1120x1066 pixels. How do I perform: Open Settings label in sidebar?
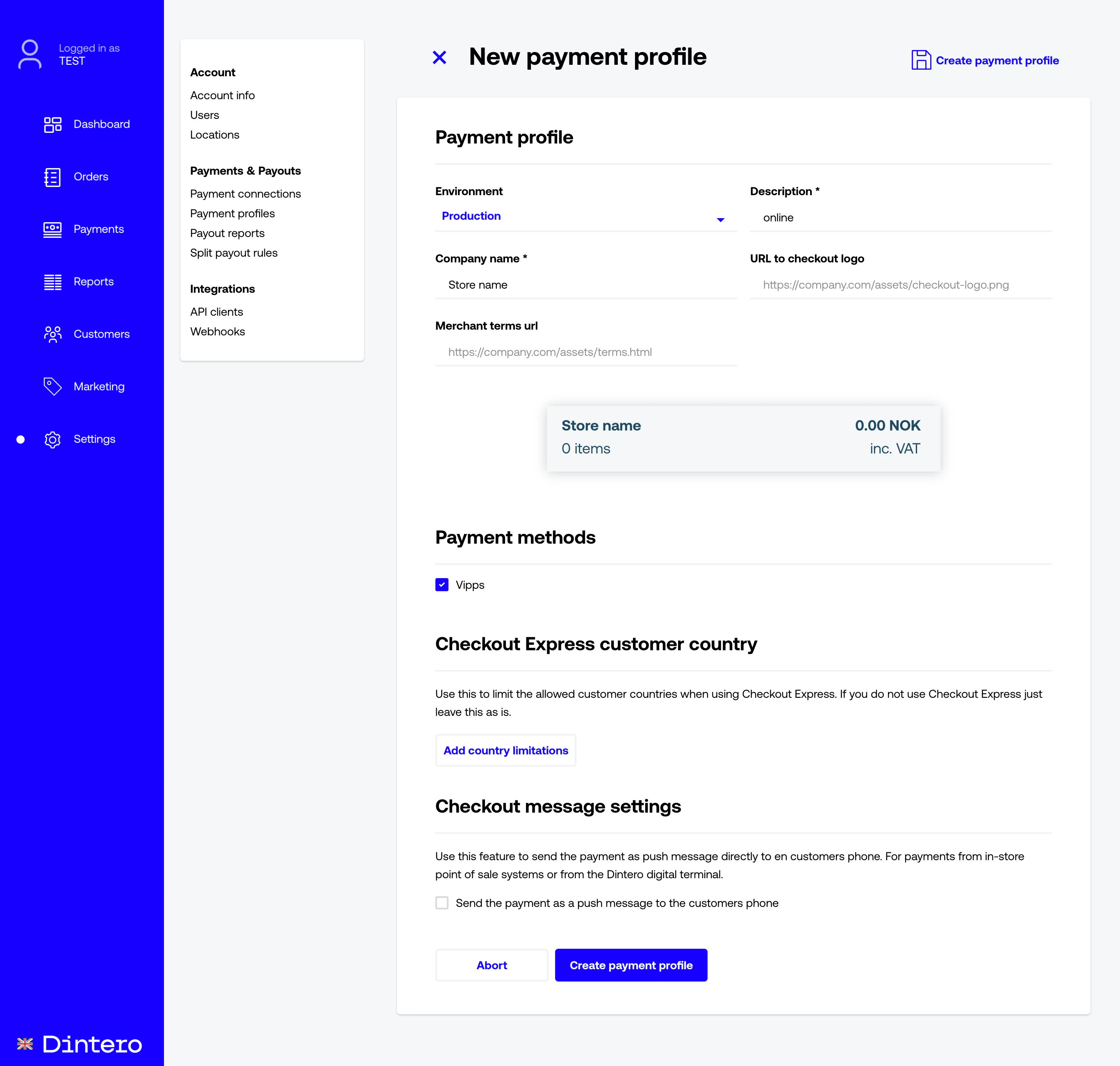point(94,439)
